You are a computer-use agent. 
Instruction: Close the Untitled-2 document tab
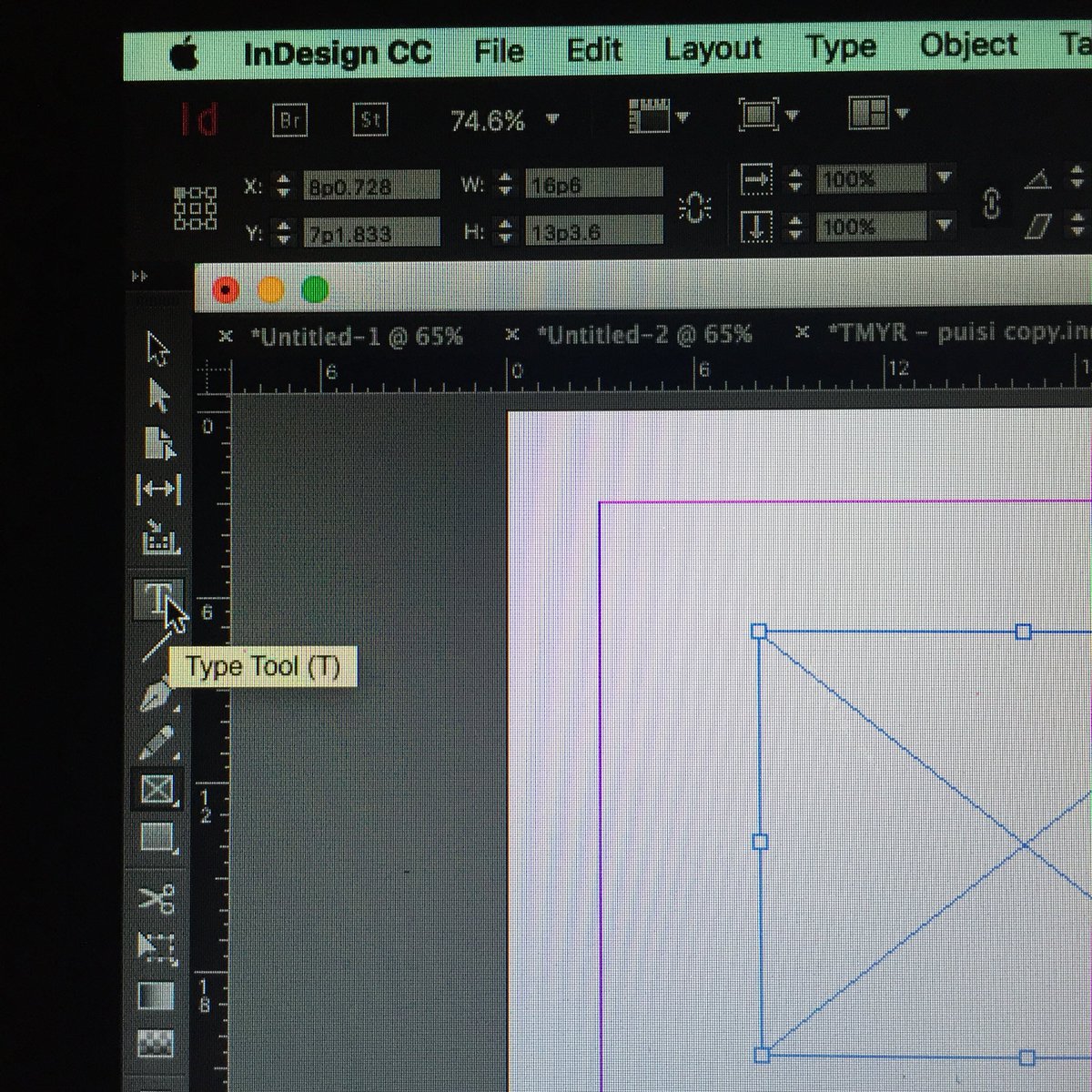click(x=512, y=335)
